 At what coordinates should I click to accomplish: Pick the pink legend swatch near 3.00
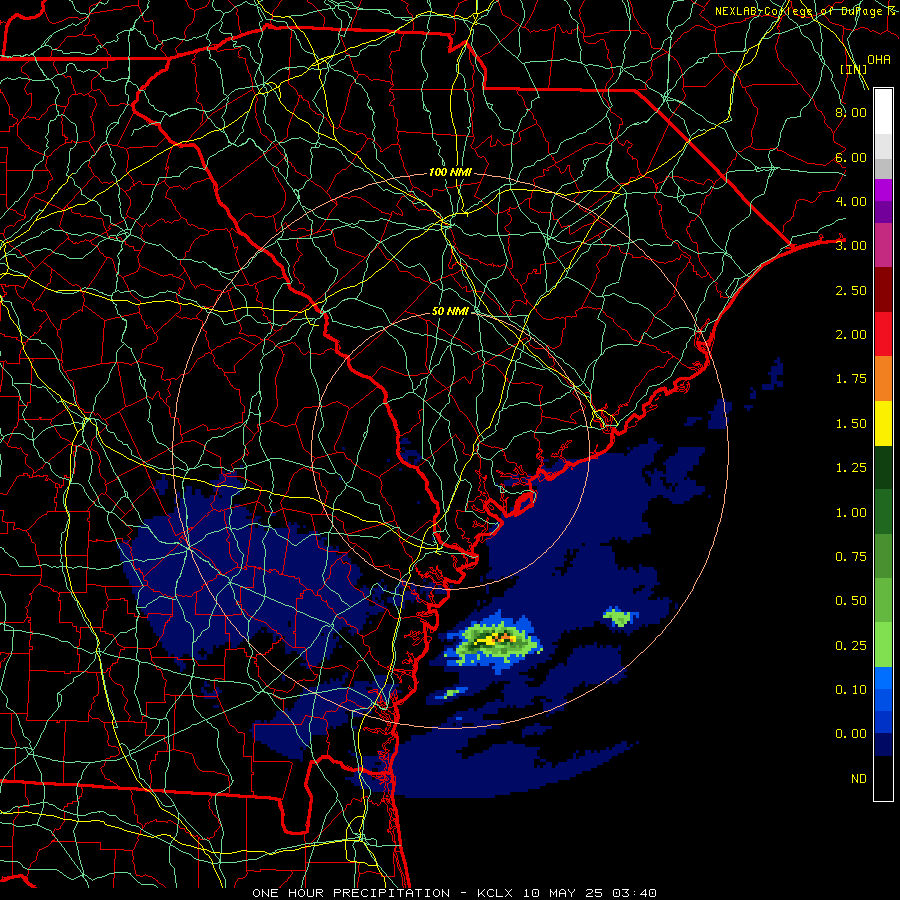coord(883,245)
